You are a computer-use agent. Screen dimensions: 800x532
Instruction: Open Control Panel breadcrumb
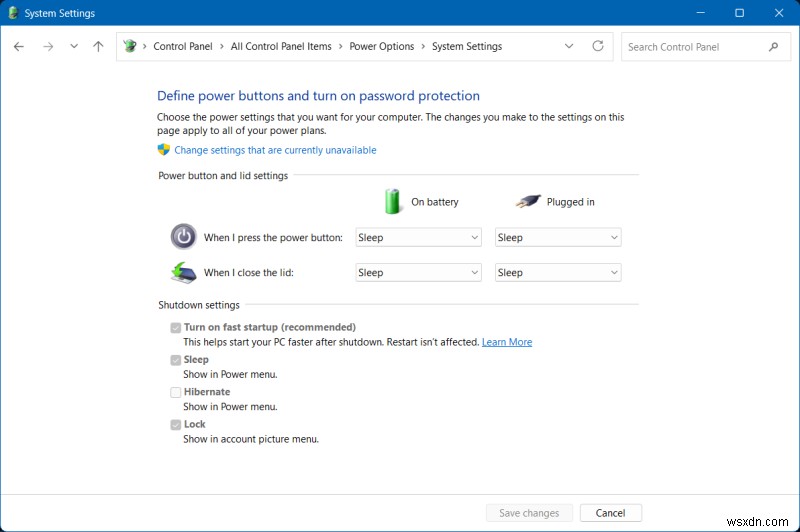coord(183,46)
